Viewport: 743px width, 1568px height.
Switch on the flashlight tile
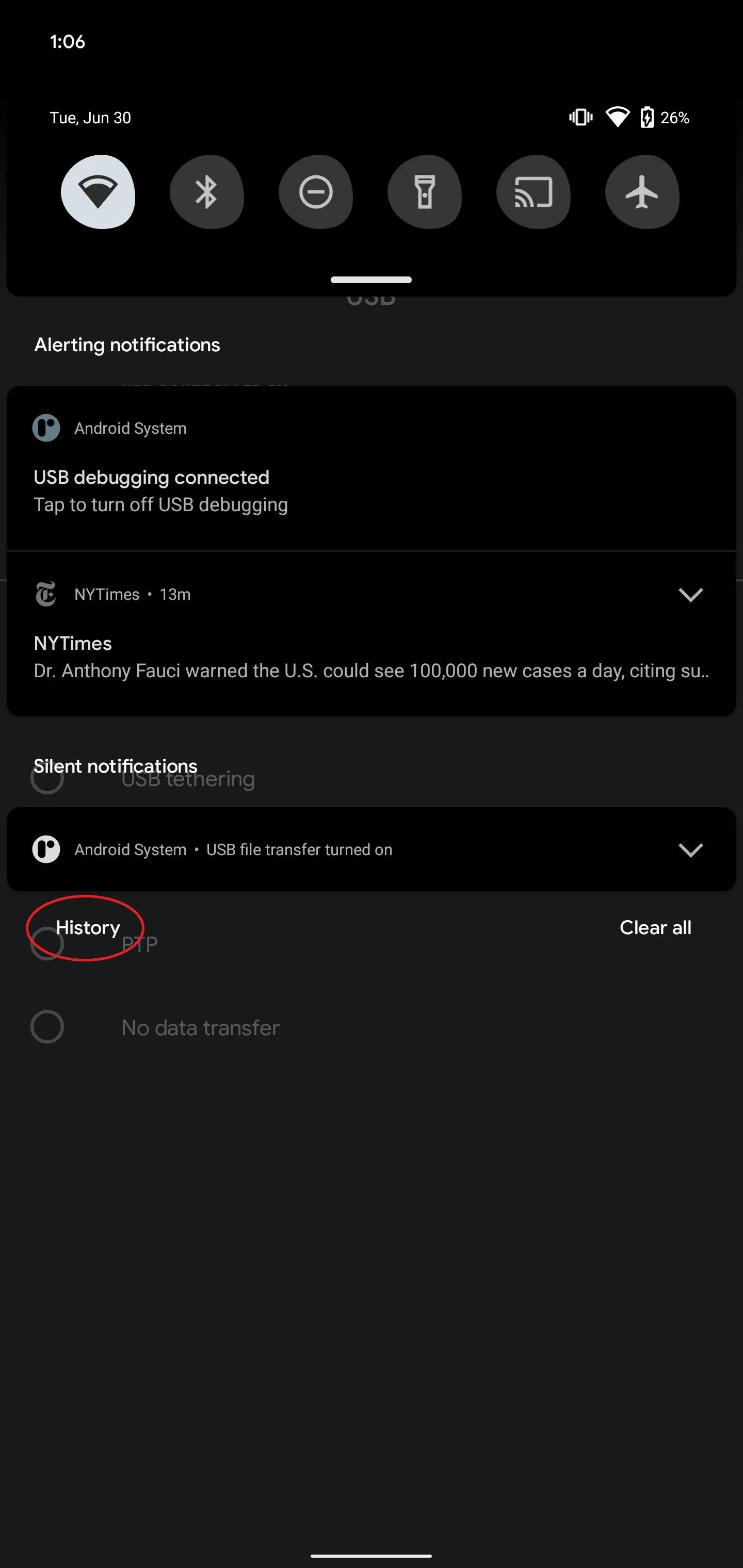tap(425, 192)
